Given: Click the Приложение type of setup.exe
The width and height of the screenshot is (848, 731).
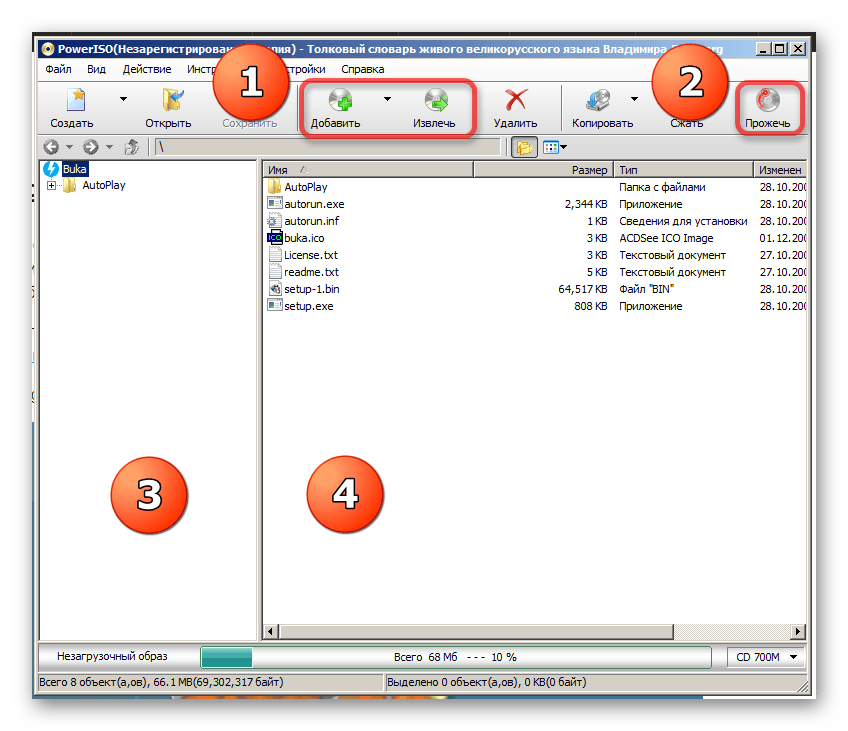Looking at the screenshot, I should click(x=651, y=307).
